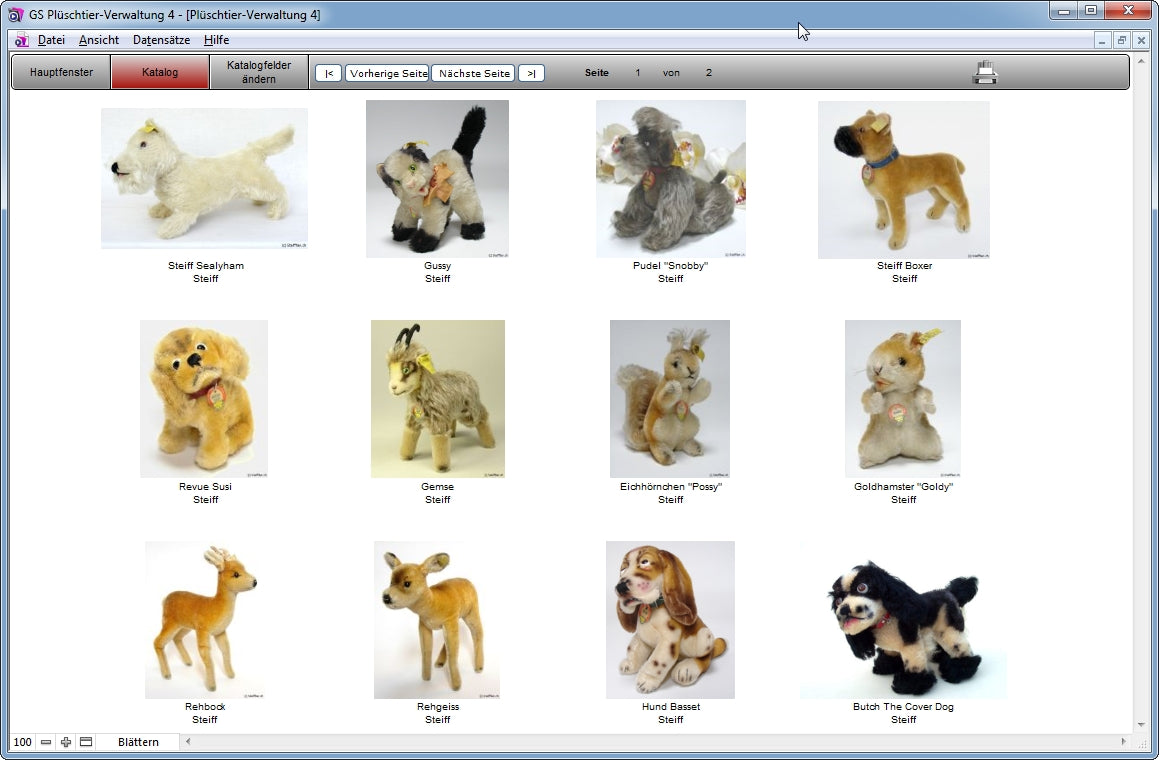The width and height of the screenshot is (1159, 760).
Task: Click the vertical scrollbar down arrow
Action: (x=1141, y=725)
